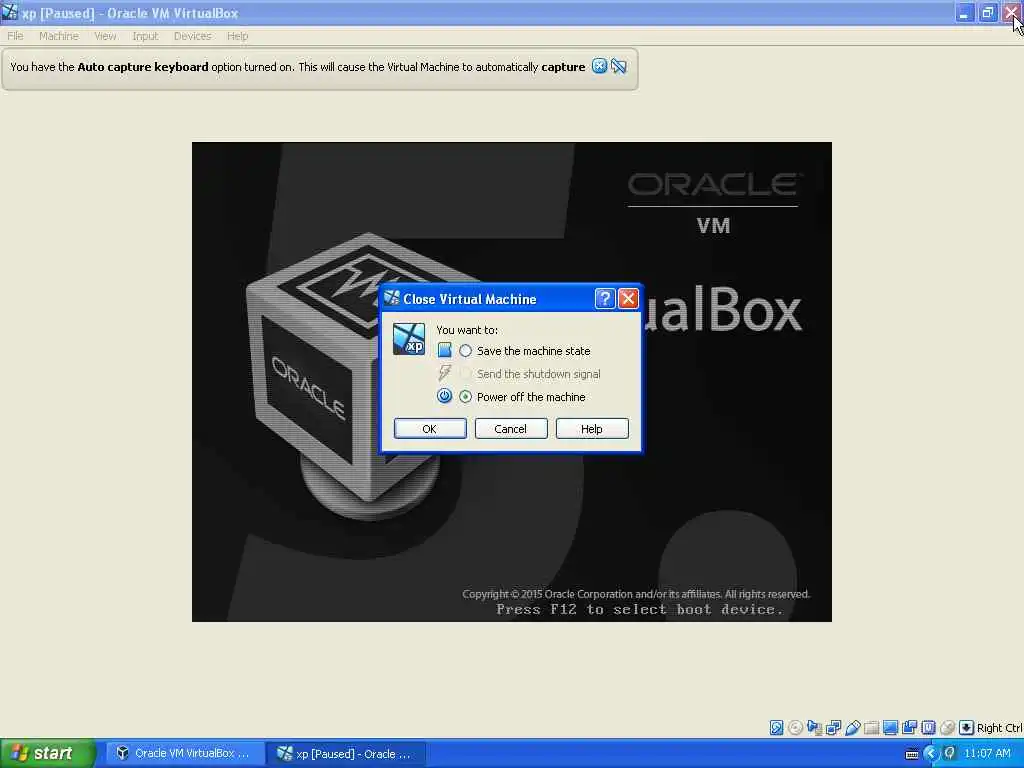Viewport: 1024px width, 768px height.
Task: Click the don't-show-again icon on the keyboard notification
Action: 619,66
